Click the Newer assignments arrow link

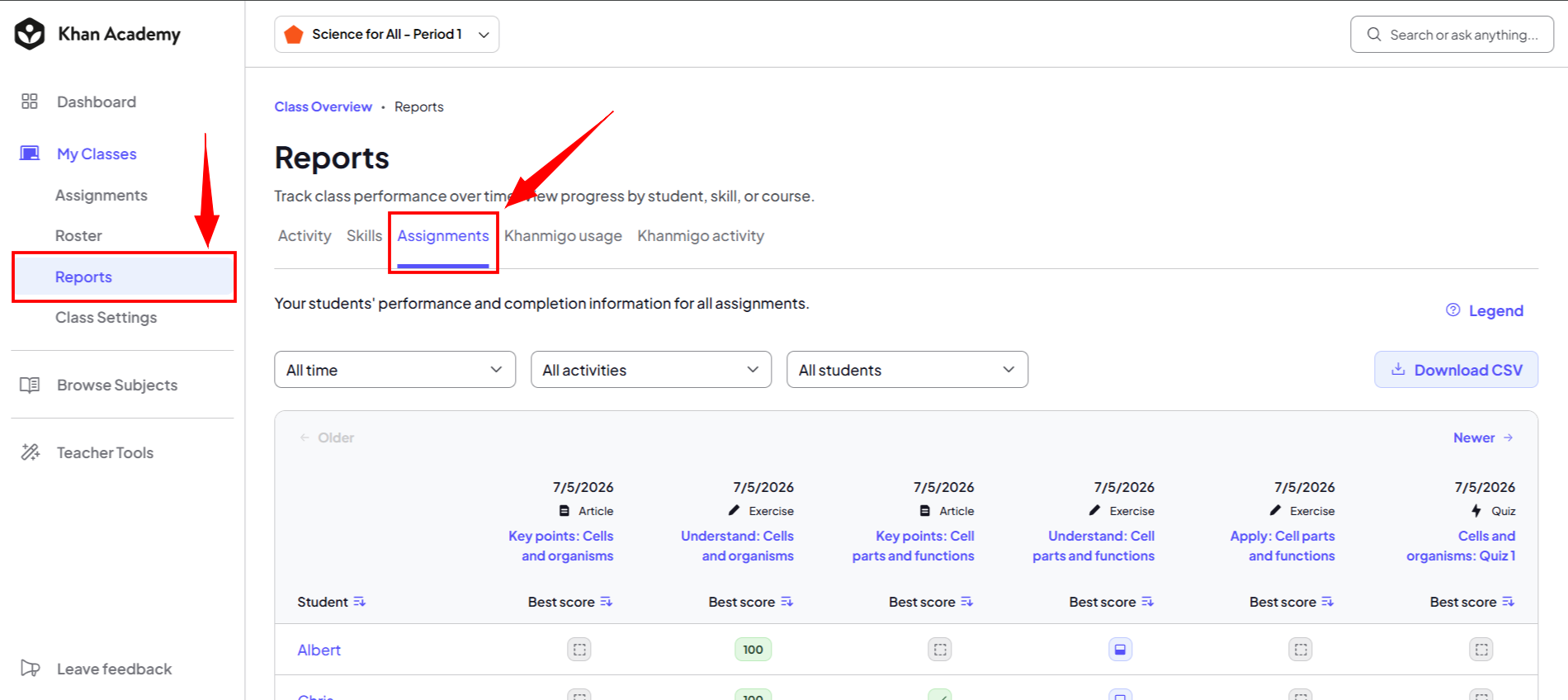click(1483, 437)
